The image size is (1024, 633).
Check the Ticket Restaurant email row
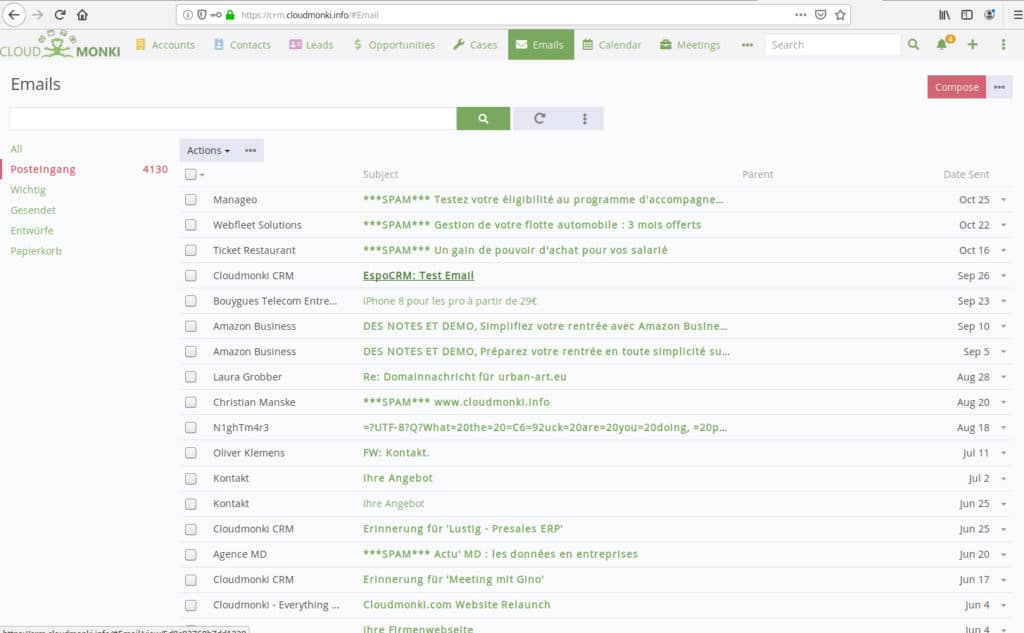click(x=191, y=250)
